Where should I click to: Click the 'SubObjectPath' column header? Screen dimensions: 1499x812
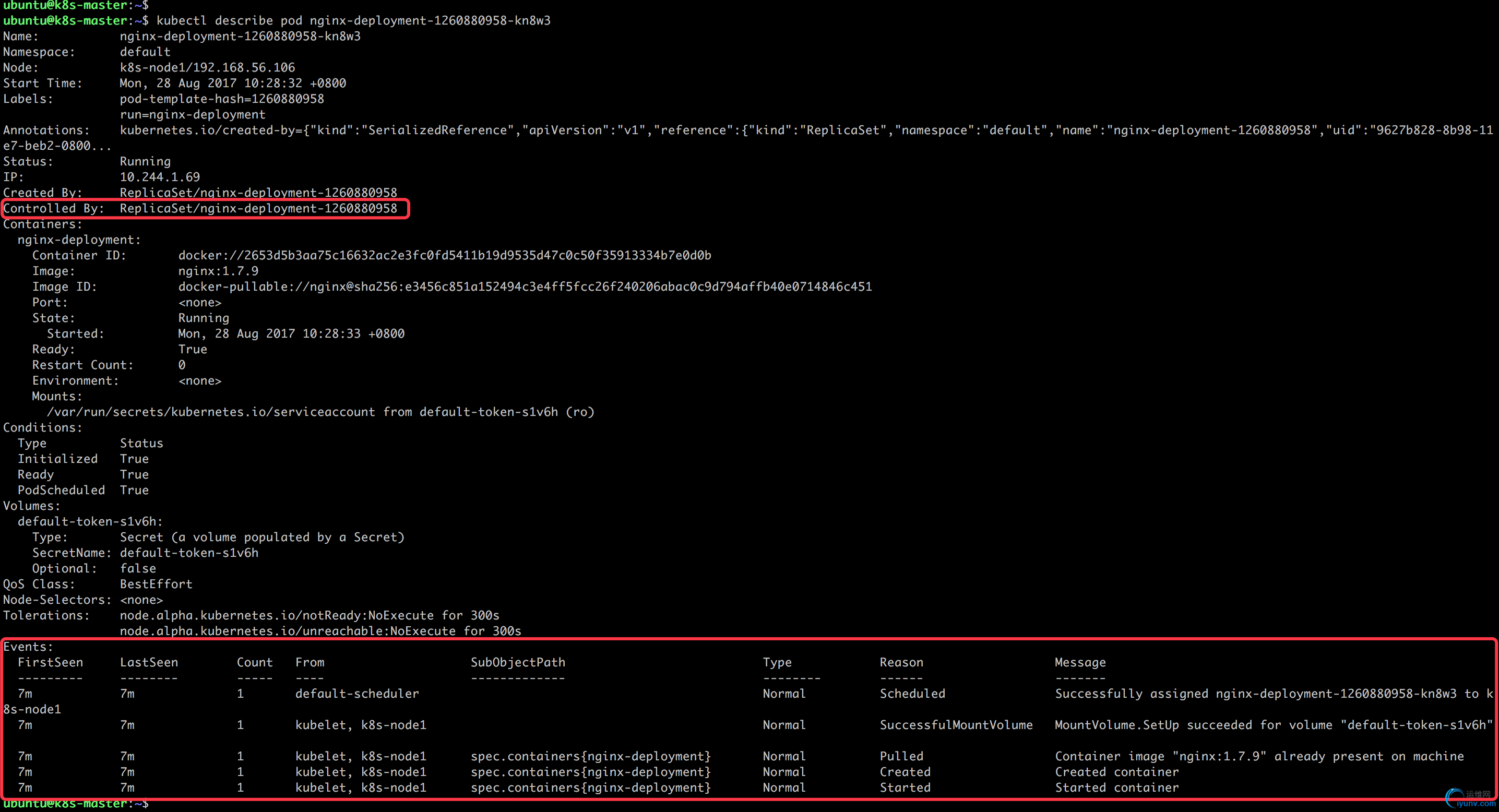[518, 663]
